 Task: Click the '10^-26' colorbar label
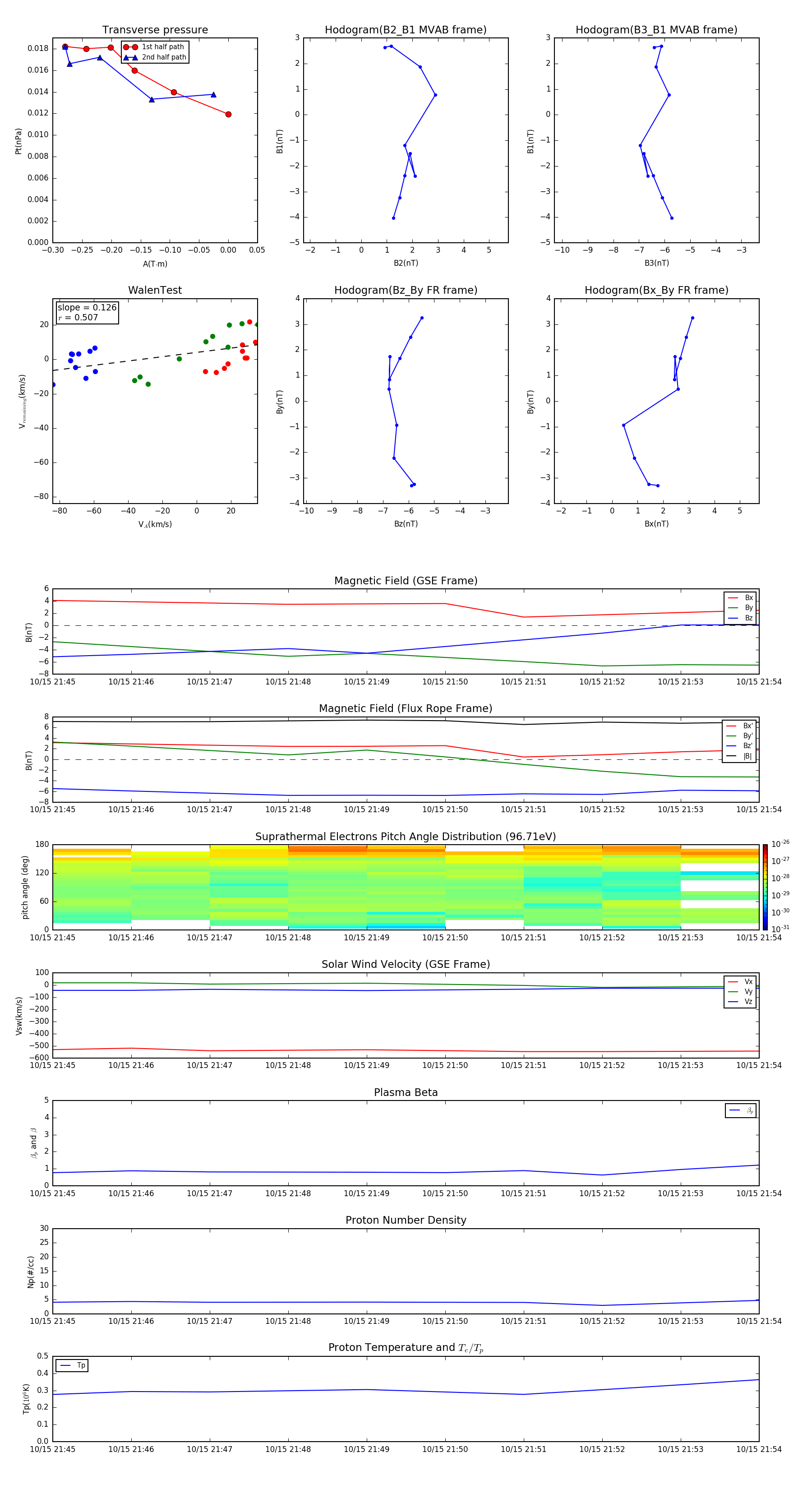pyautogui.click(x=780, y=844)
